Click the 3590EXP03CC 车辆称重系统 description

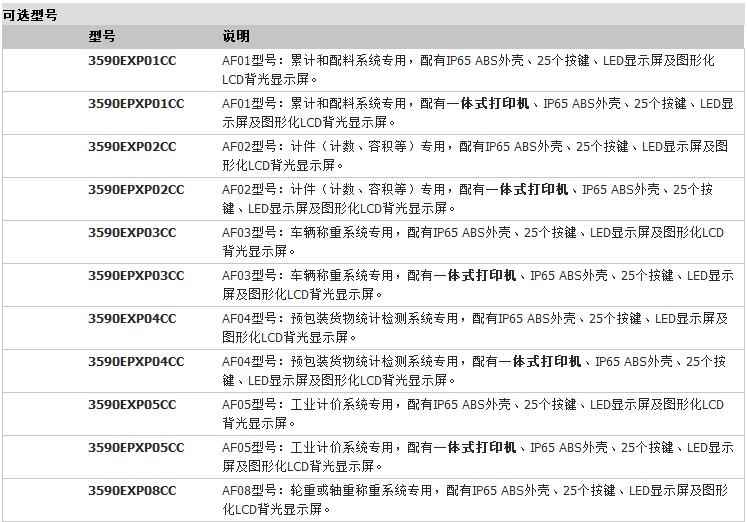[x=472, y=242]
